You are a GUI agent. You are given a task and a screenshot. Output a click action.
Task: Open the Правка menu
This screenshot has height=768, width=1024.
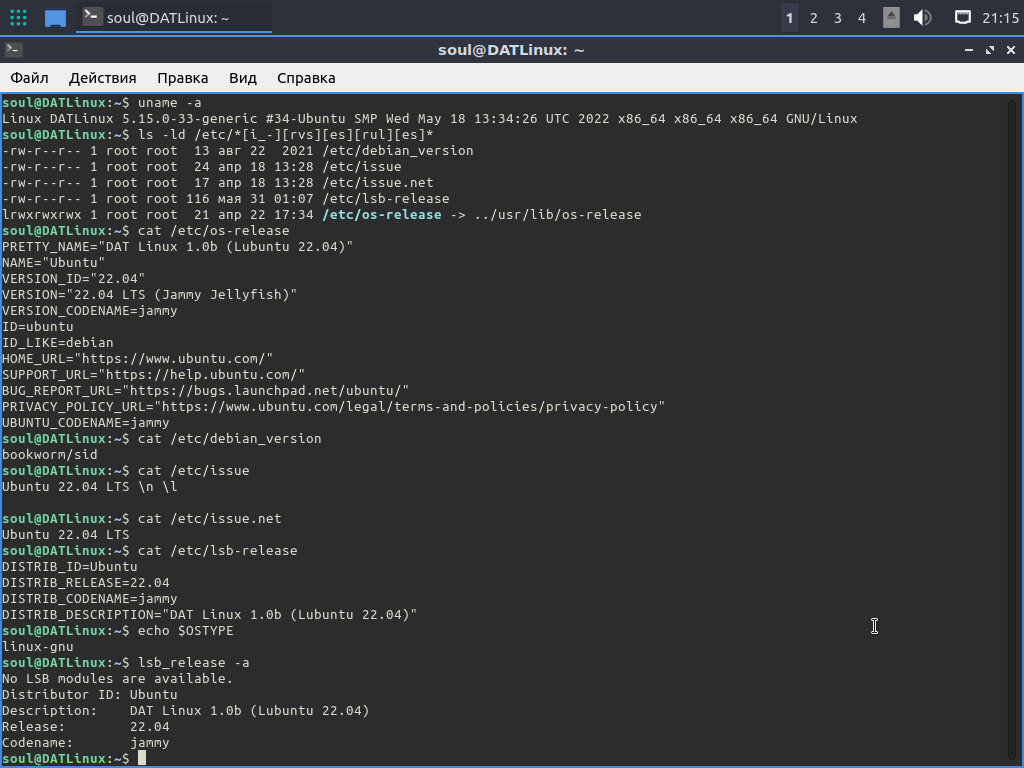pos(183,78)
